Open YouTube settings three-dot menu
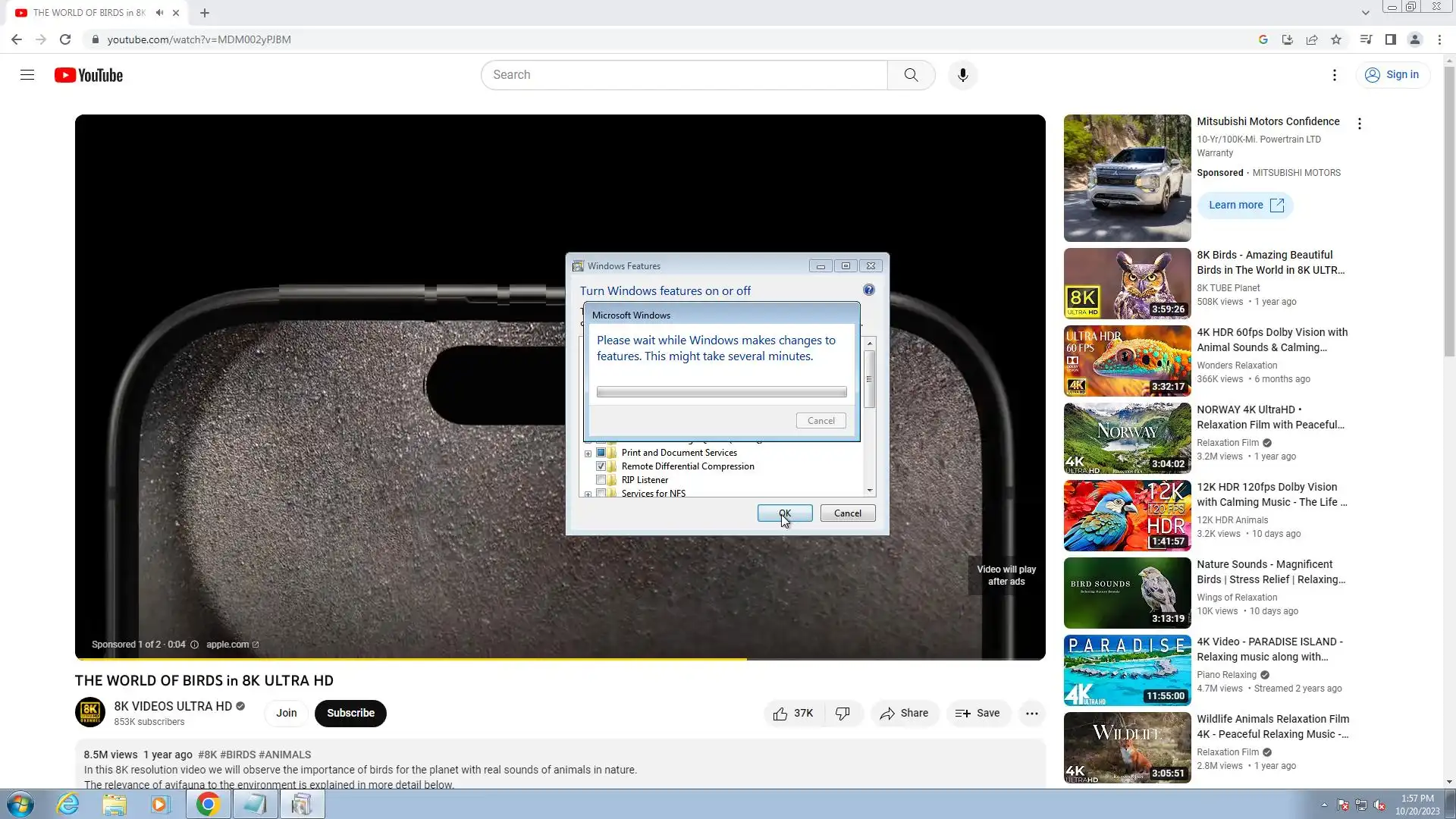The image size is (1456, 819). 1335,75
